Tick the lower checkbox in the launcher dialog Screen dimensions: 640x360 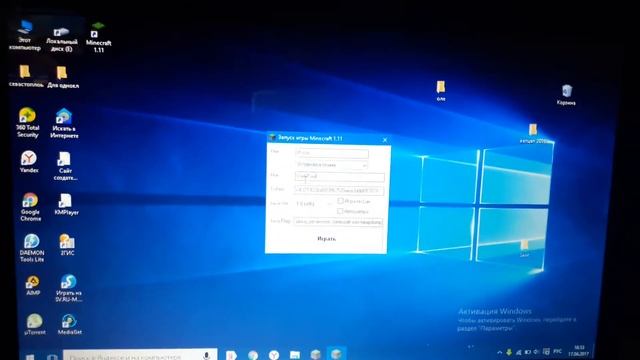340,211
